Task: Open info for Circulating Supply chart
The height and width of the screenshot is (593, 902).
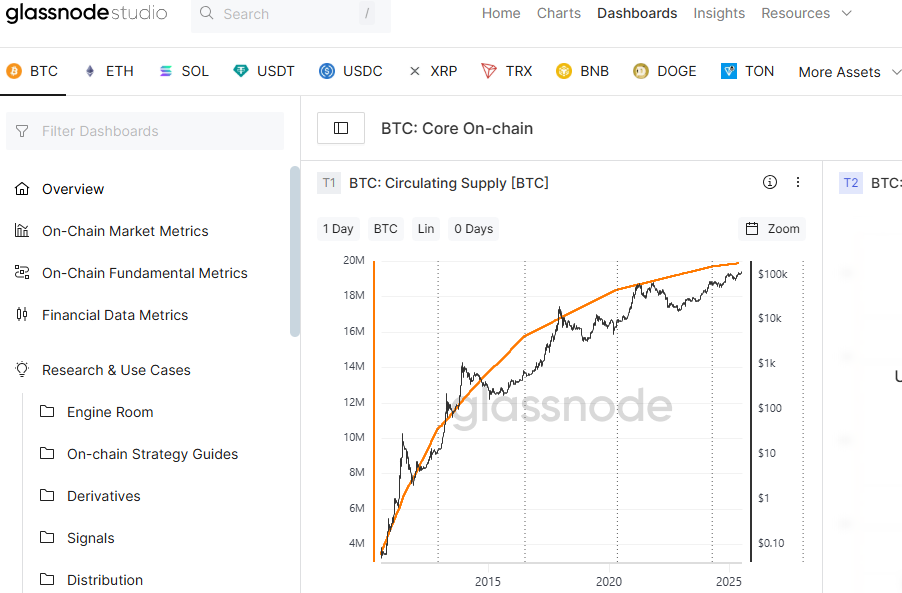Action: pos(770,182)
